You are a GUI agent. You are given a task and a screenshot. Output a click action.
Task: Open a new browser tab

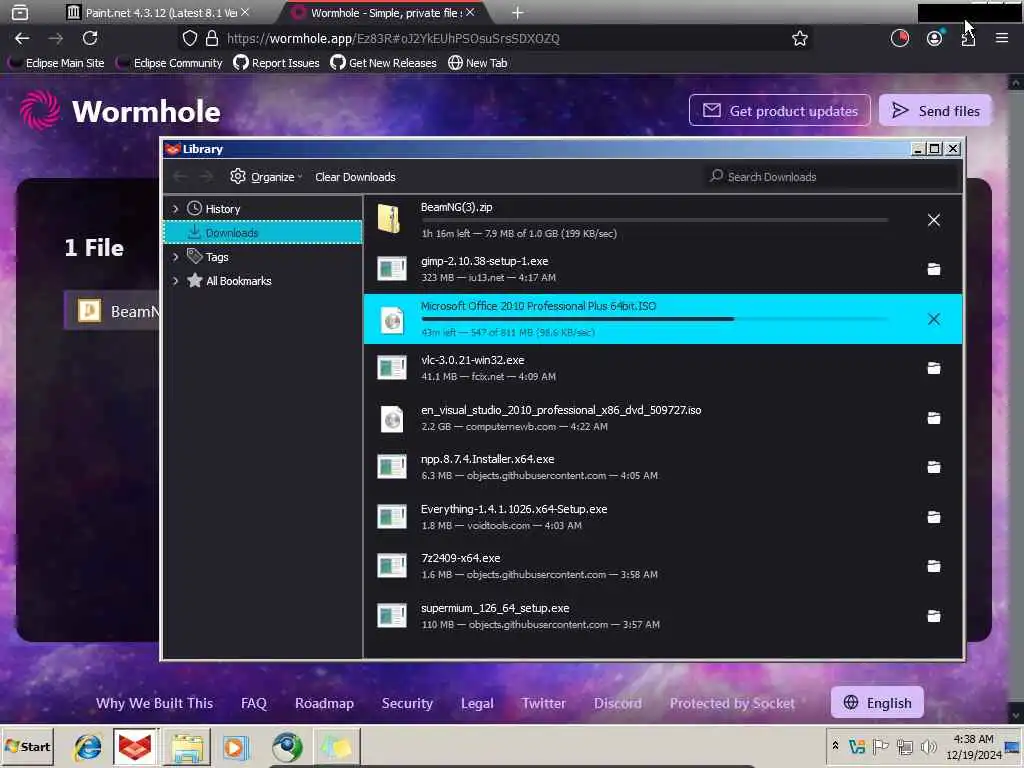pos(517,12)
